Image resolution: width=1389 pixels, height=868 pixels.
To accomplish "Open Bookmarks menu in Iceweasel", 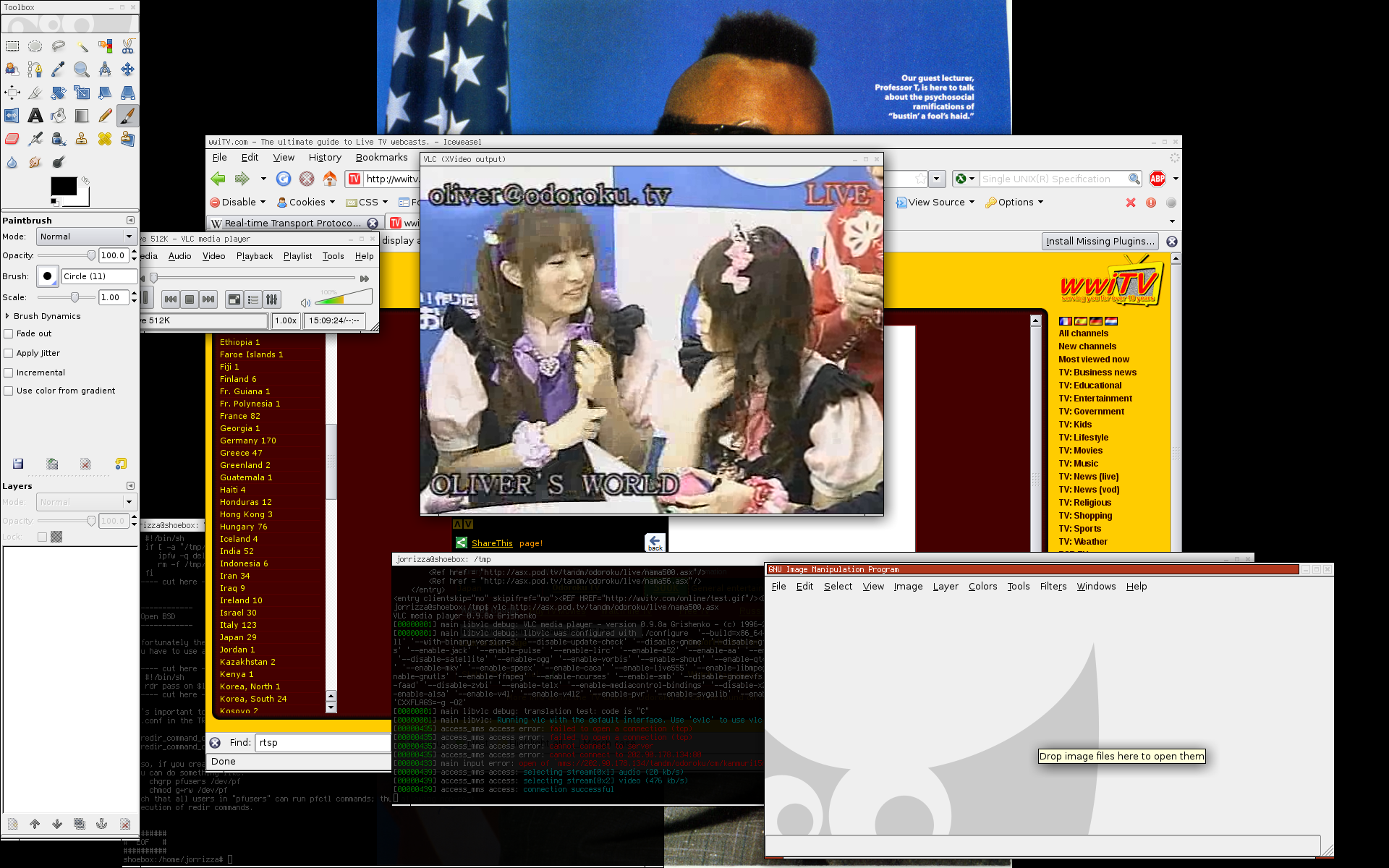I will tap(381, 158).
